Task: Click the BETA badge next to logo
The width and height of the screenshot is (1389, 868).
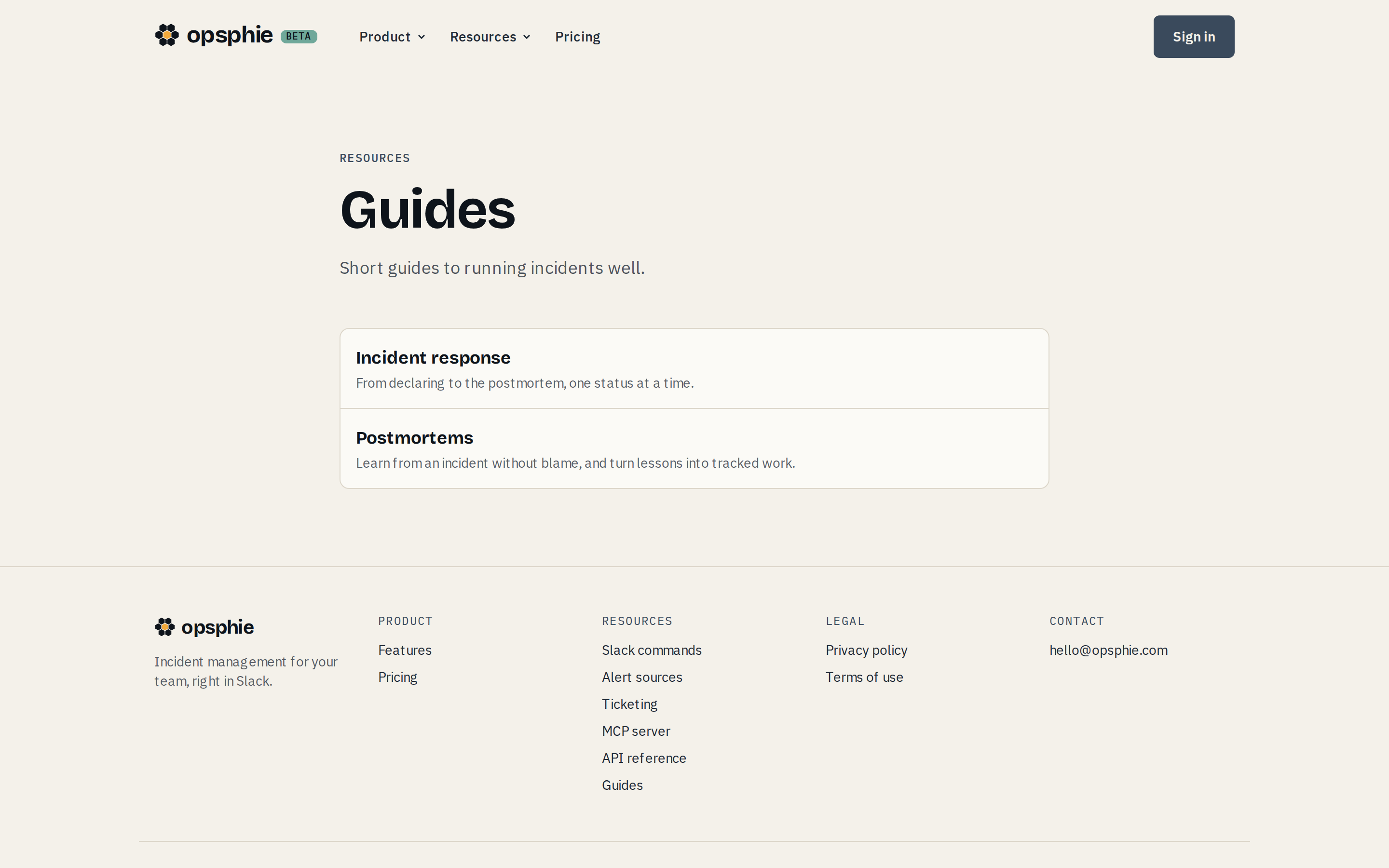Action: point(299,36)
